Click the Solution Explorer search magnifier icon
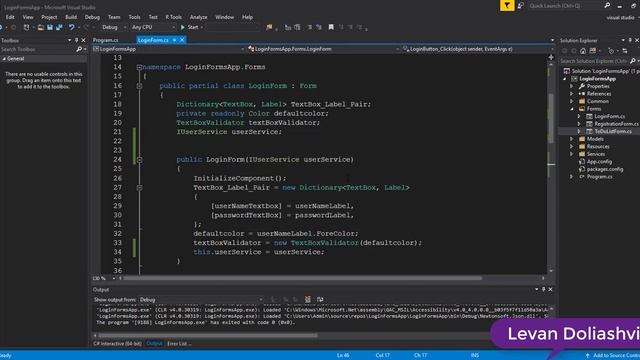Image resolution: width=640 pixels, height=360 pixels. [x=632, y=61]
